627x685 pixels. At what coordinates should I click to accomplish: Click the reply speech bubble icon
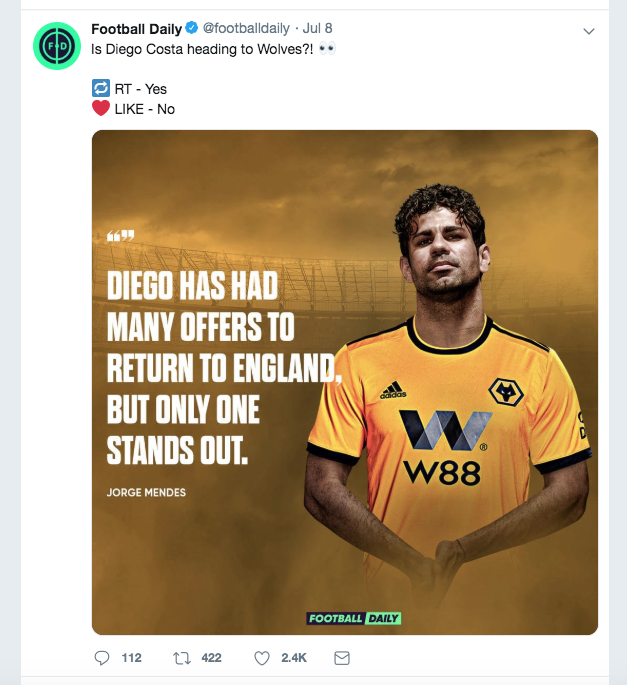coord(101,658)
